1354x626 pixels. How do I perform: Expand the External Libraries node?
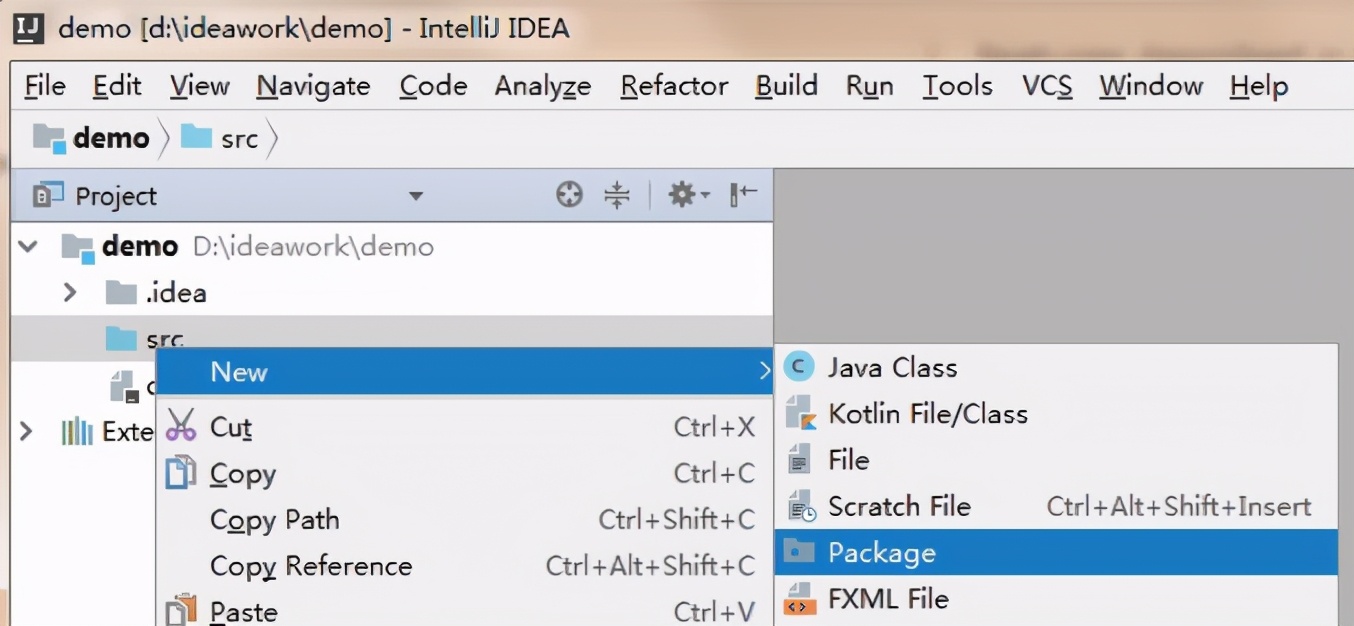27,432
